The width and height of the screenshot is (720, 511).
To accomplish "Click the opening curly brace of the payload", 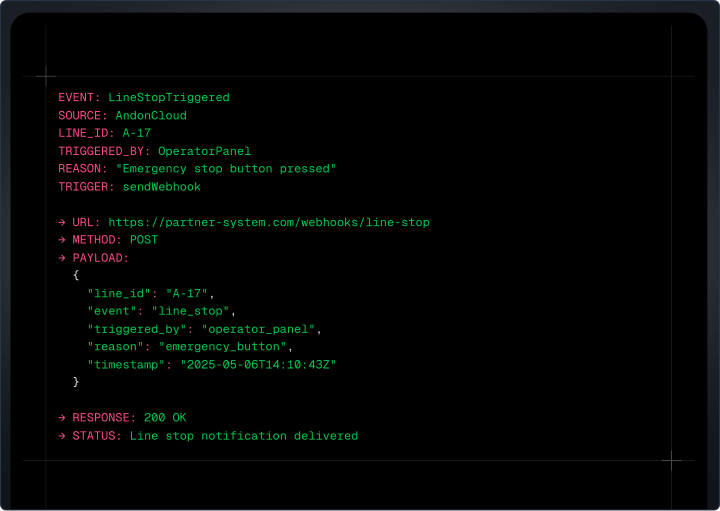I will (x=76, y=275).
